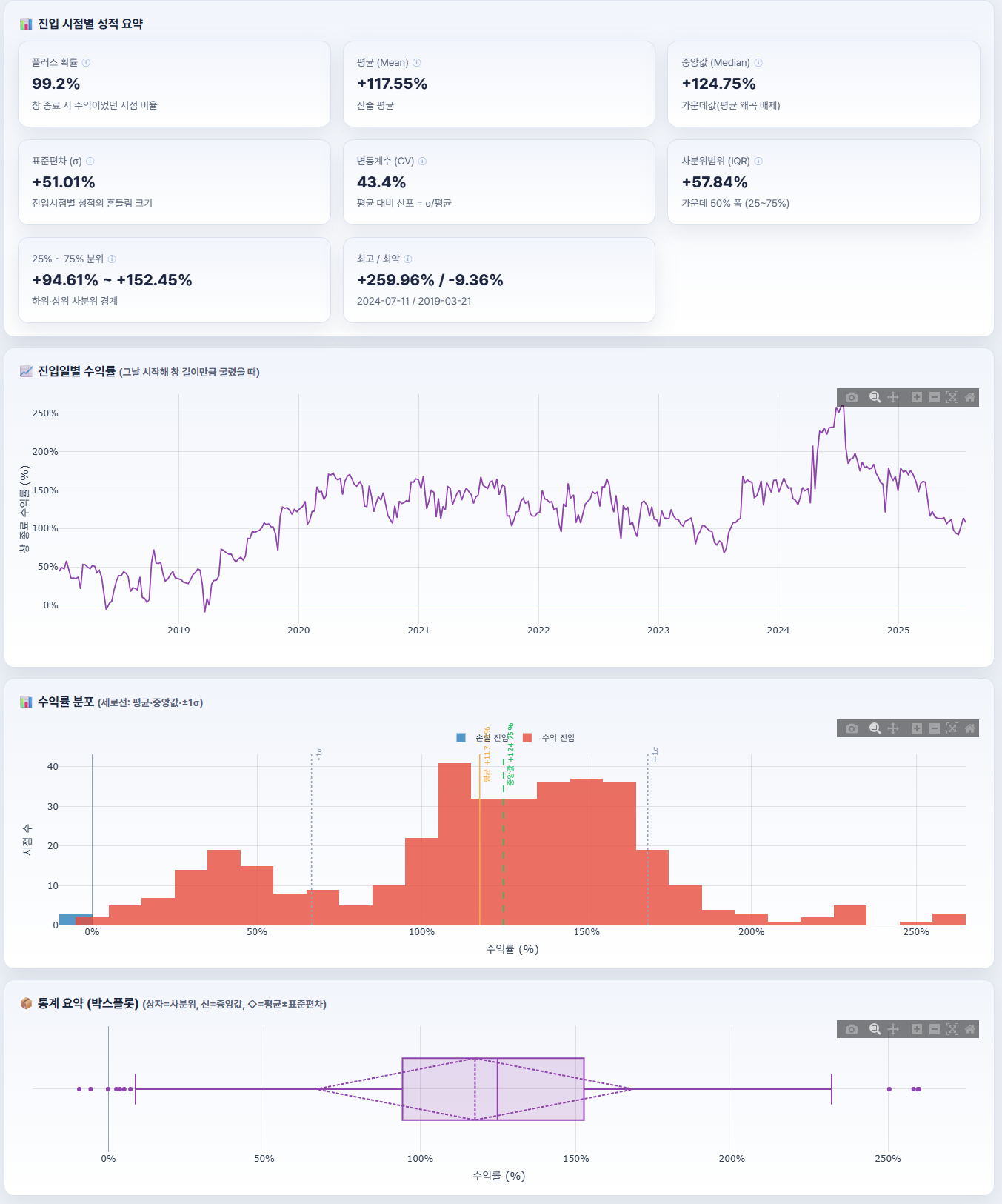
Task: Download the entry-date return line chart as PNG
Action: pos(852,398)
